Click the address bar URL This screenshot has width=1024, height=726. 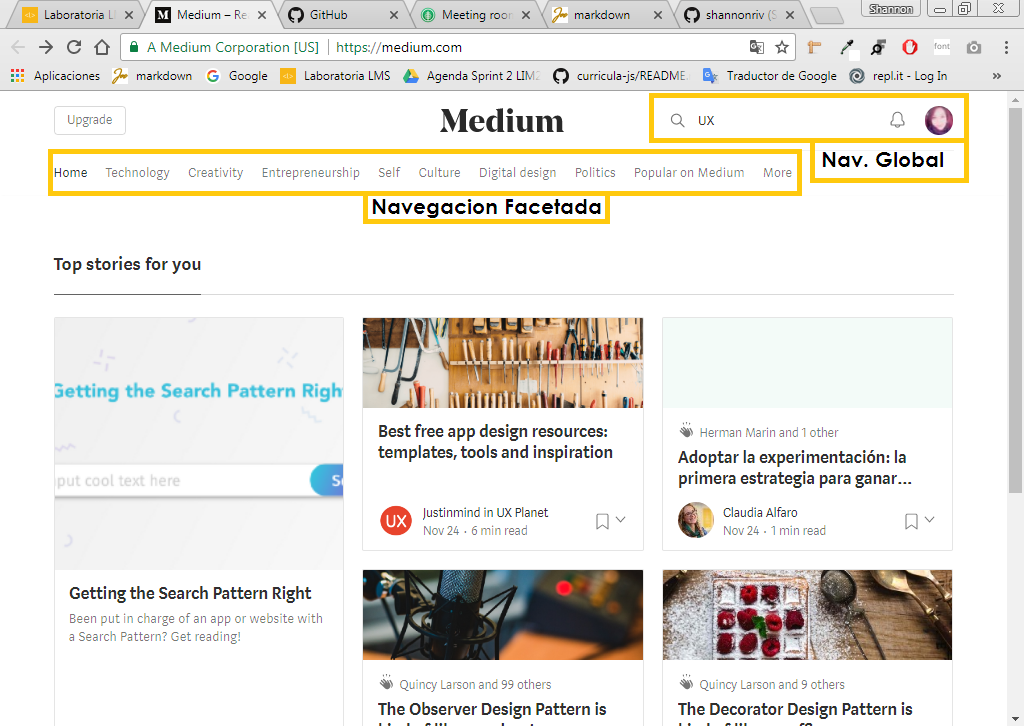(x=399, y=47)
